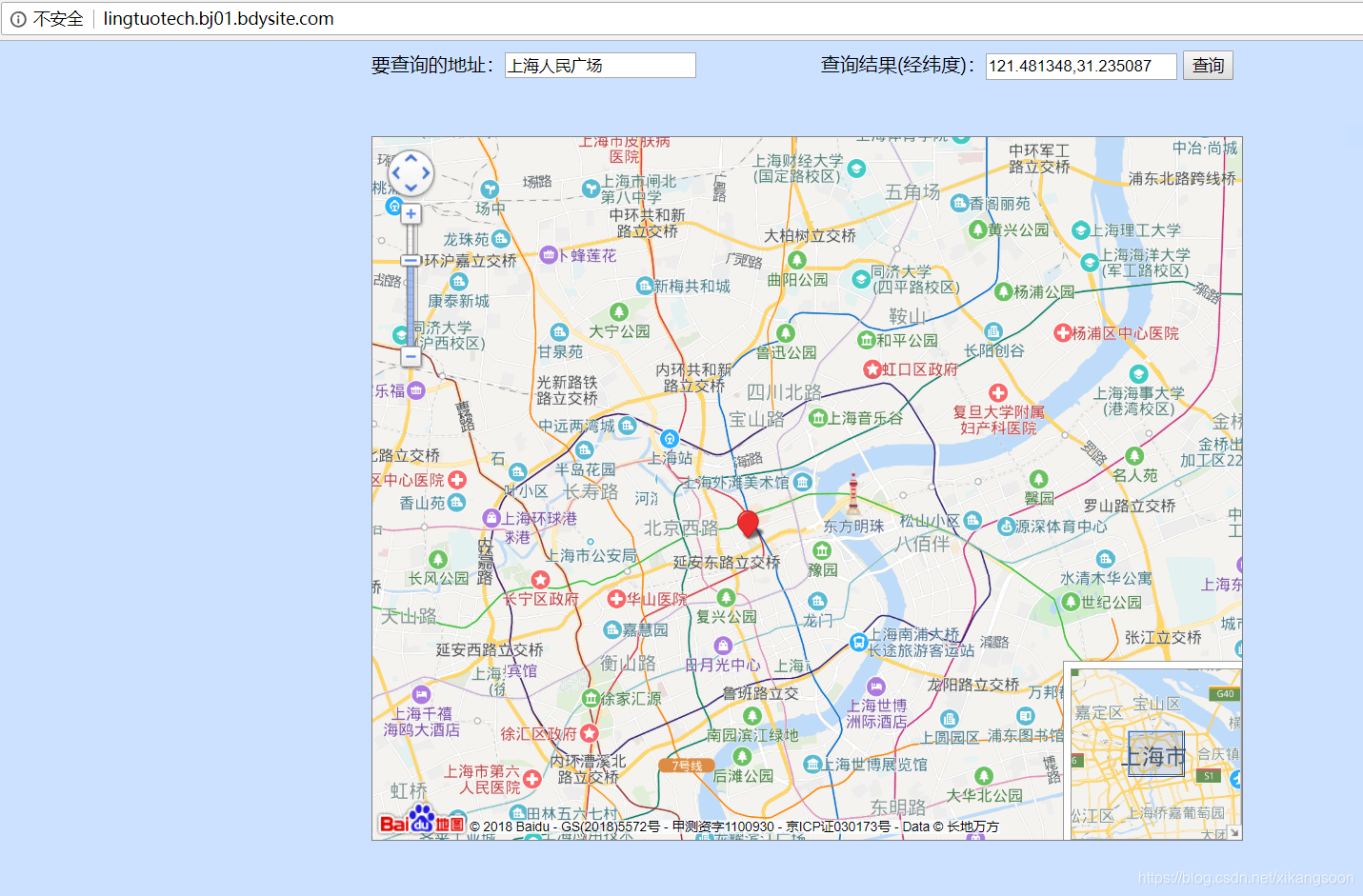Click the 上海市第六人民医院 hospital icon
1363x896 pixels.
pyautogui.click(x=531, y=779)
